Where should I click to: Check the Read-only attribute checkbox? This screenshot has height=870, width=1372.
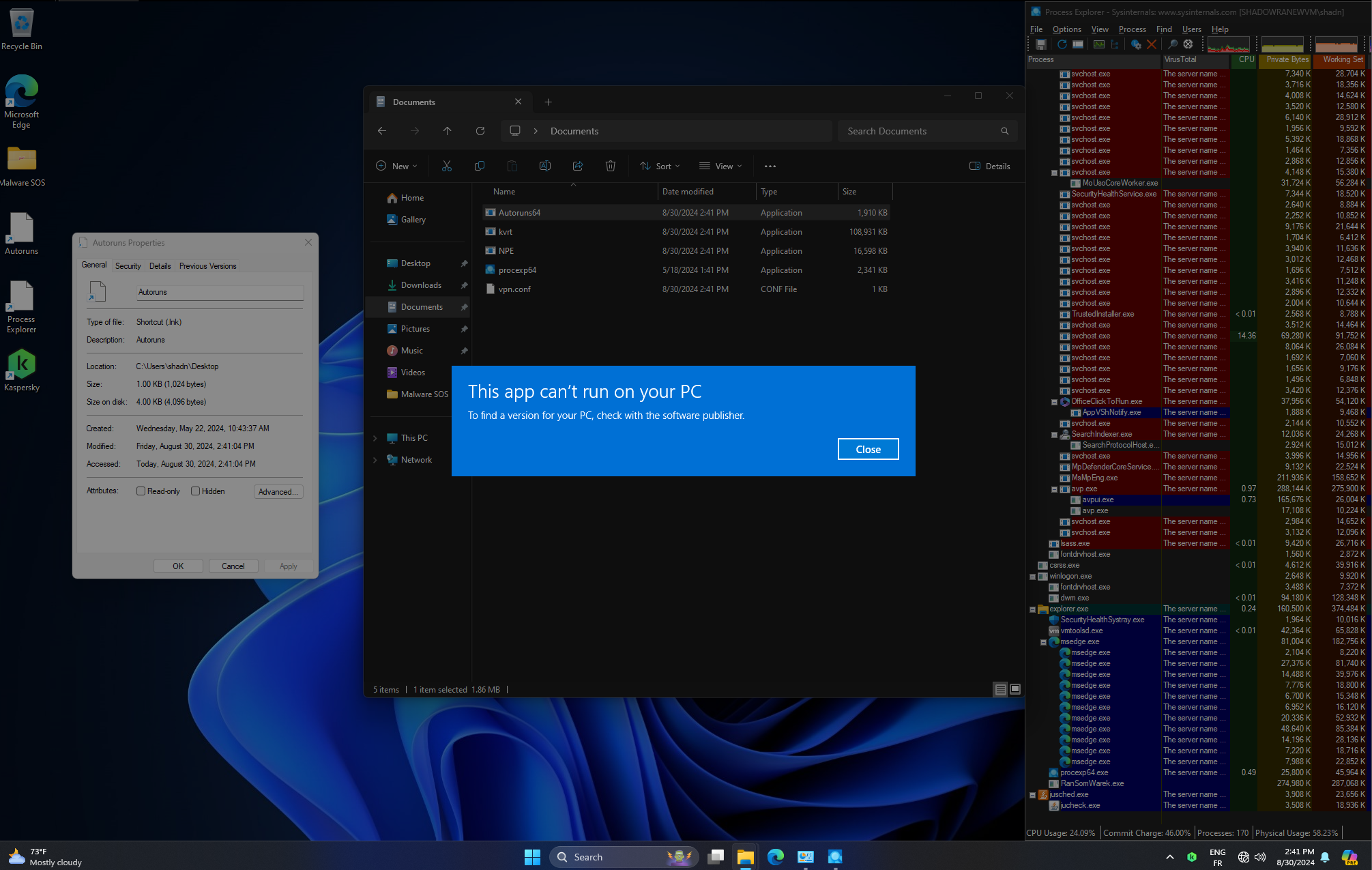[x=141, y=491]
